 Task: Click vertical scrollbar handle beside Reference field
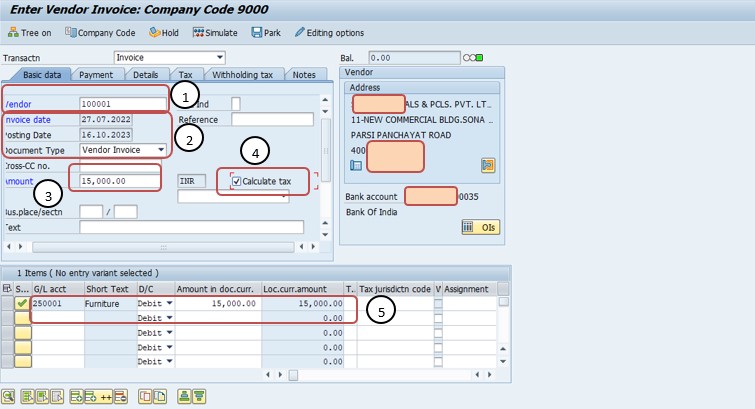click(325, 150)
